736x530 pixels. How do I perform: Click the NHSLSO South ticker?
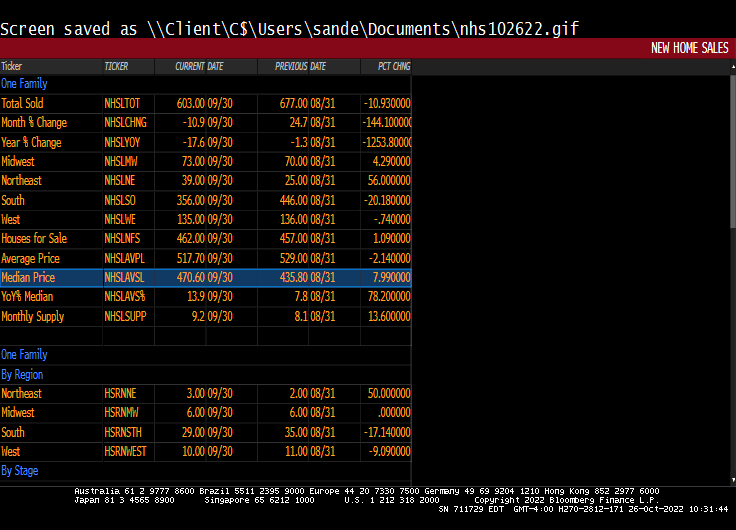click(119, 200)
